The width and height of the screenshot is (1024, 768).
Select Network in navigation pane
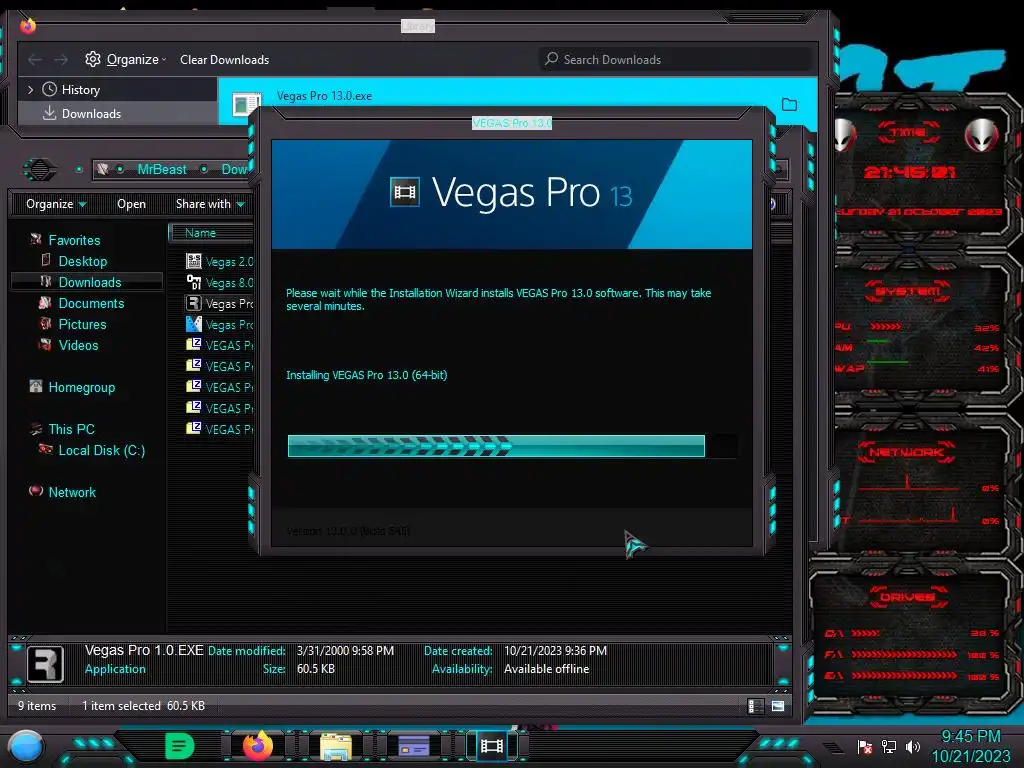(x=72, y=492)
